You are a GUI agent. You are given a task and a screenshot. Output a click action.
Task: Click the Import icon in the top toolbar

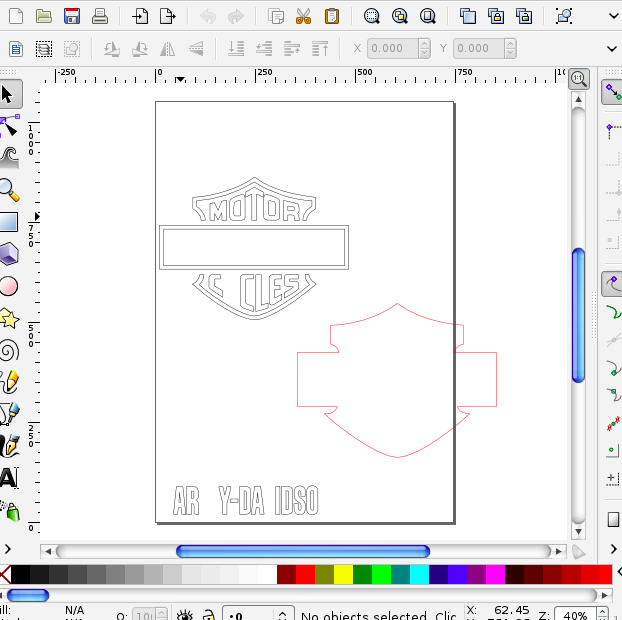140,16
